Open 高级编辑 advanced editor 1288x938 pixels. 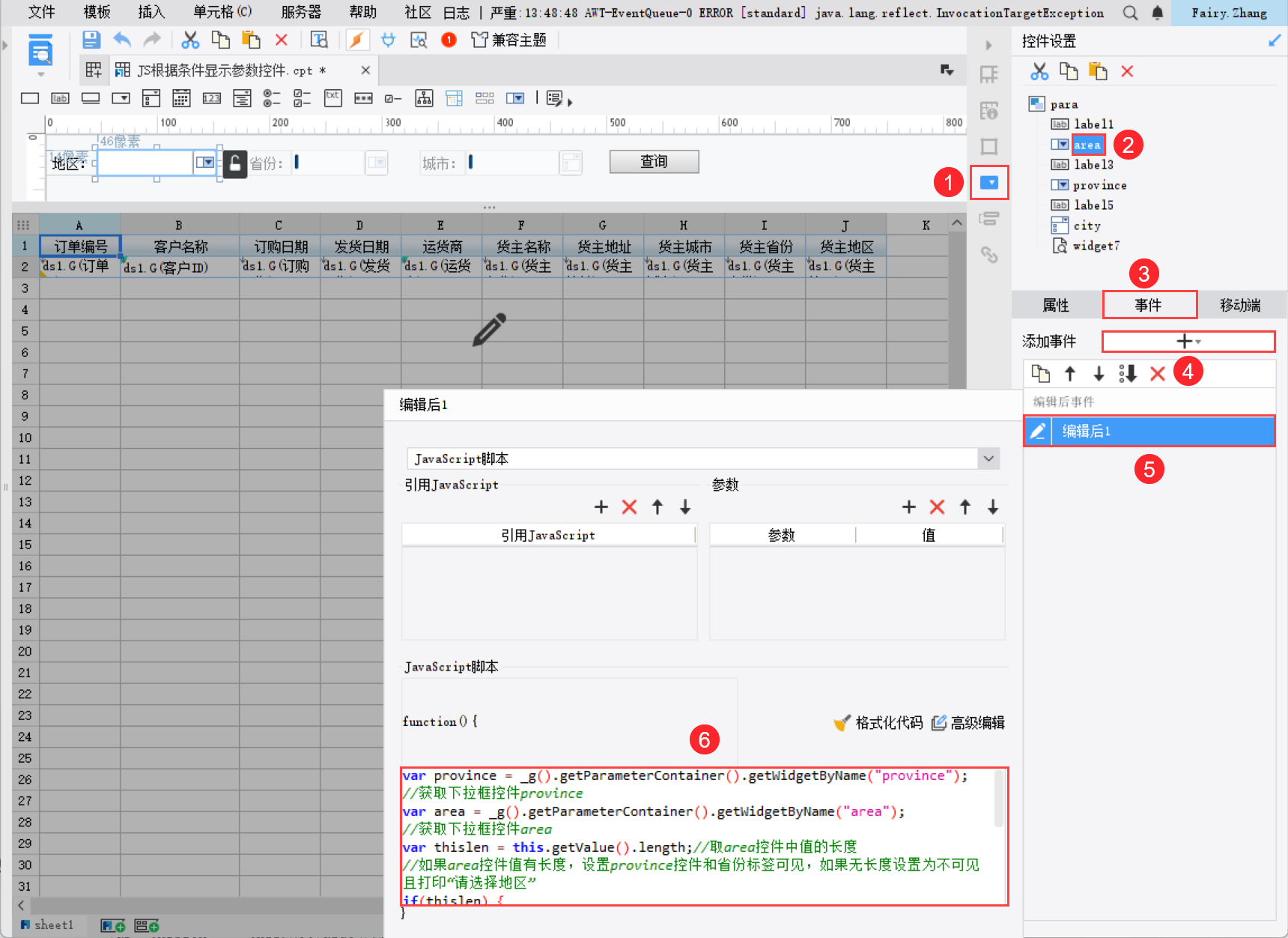coord(968,723)
